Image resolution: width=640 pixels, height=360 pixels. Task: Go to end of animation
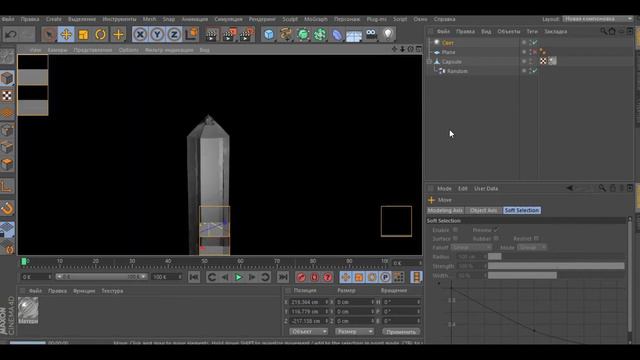click(282, 277)
